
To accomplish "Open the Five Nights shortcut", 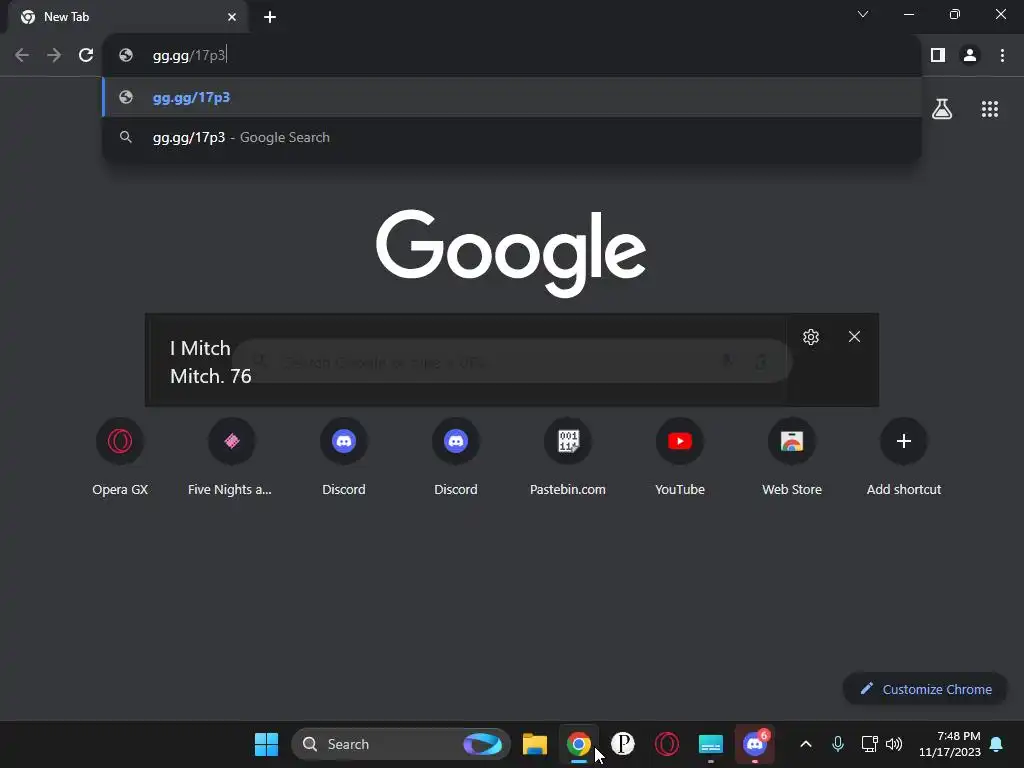I will tap(231, 457).
